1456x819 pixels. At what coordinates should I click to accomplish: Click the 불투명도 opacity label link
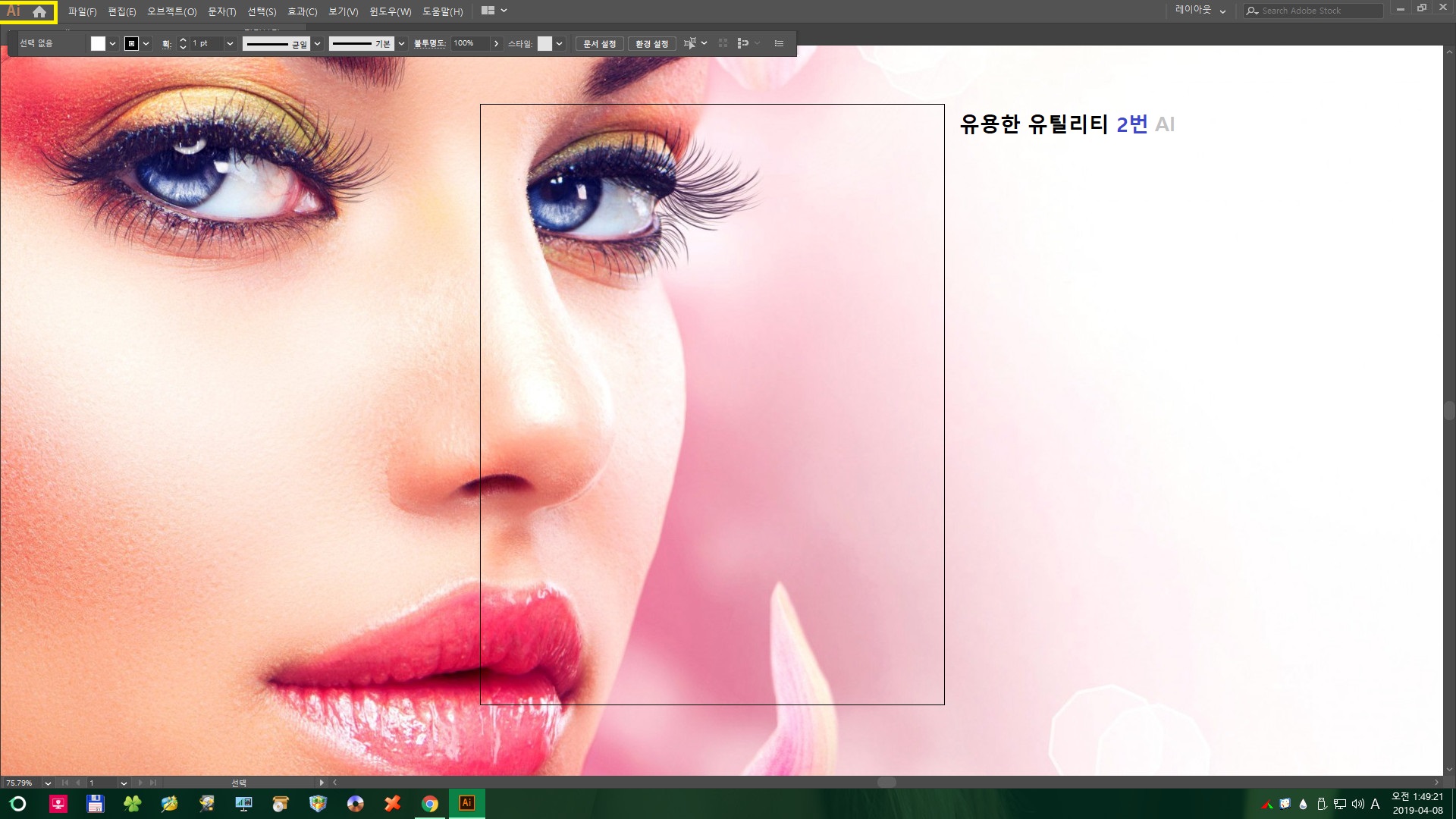429,43
